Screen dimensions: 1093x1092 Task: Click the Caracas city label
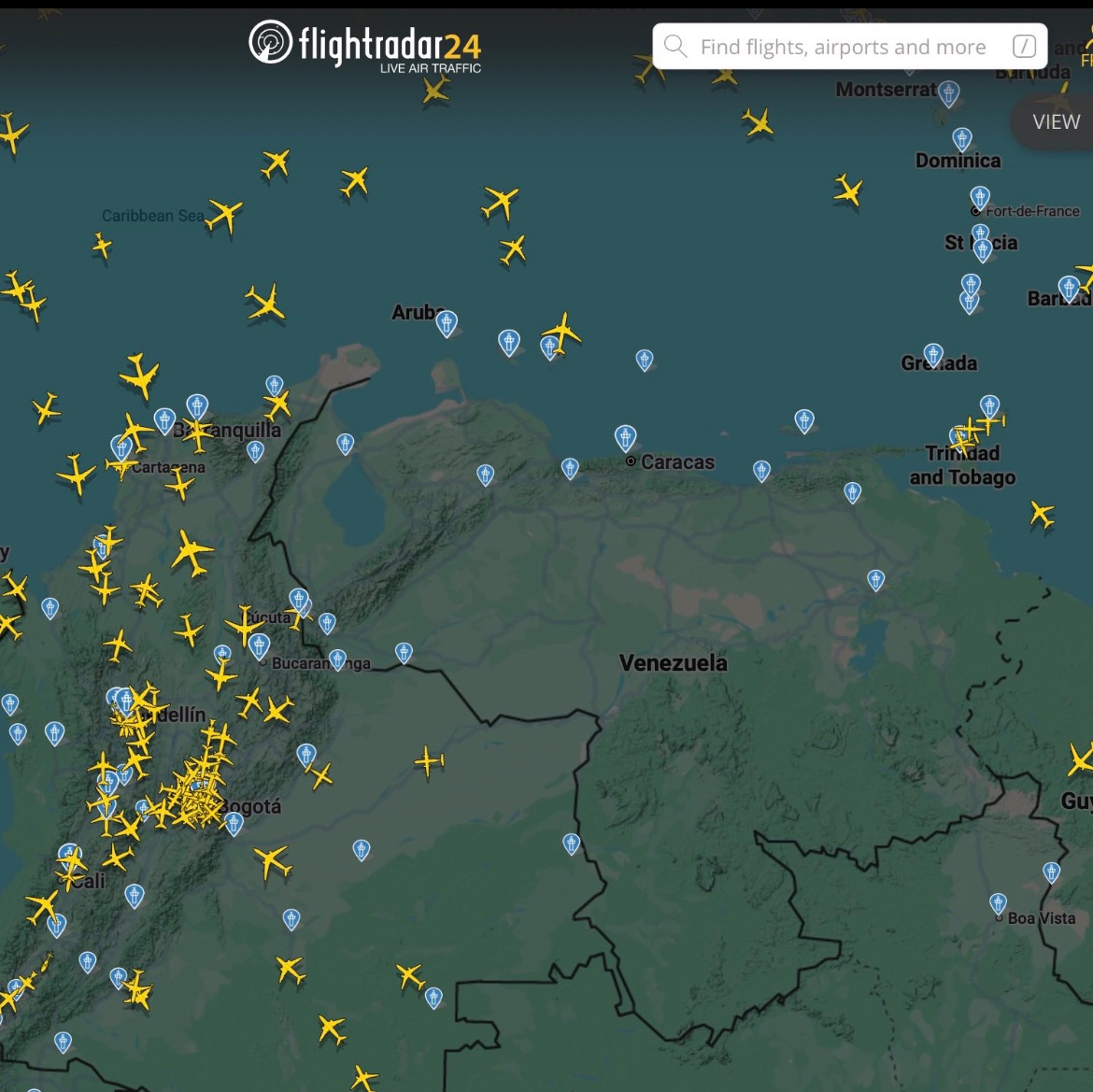coord(677,462)
